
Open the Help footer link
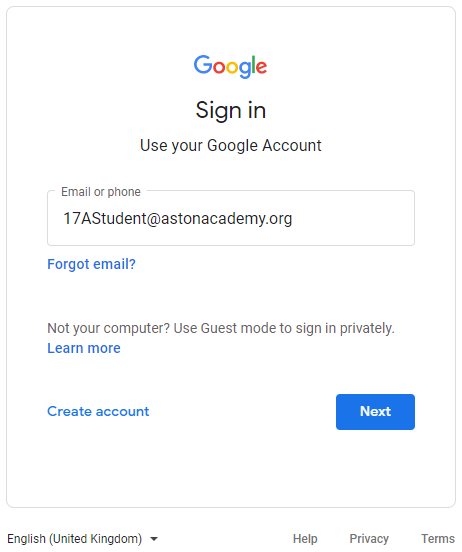[305, 539]
